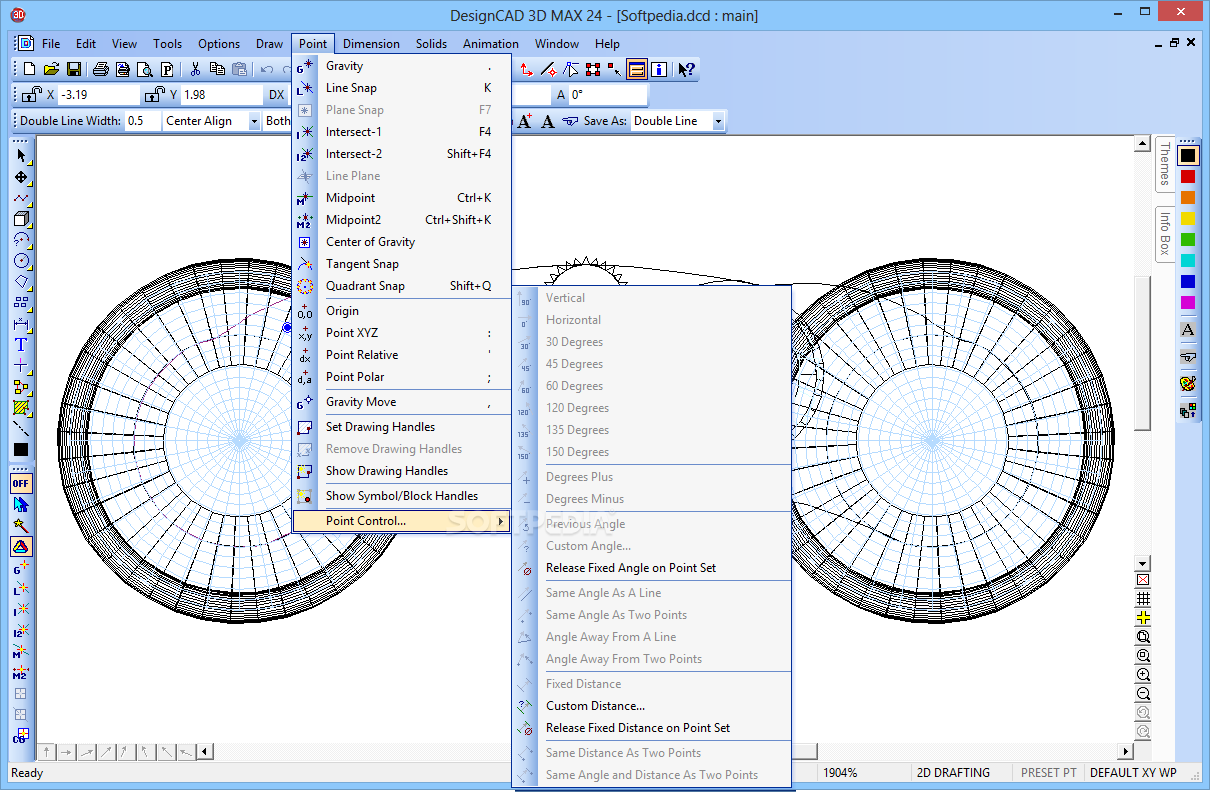1210x792 pixels.
Task: Pick the magenta color swatch
Action: click(1188, 303)
